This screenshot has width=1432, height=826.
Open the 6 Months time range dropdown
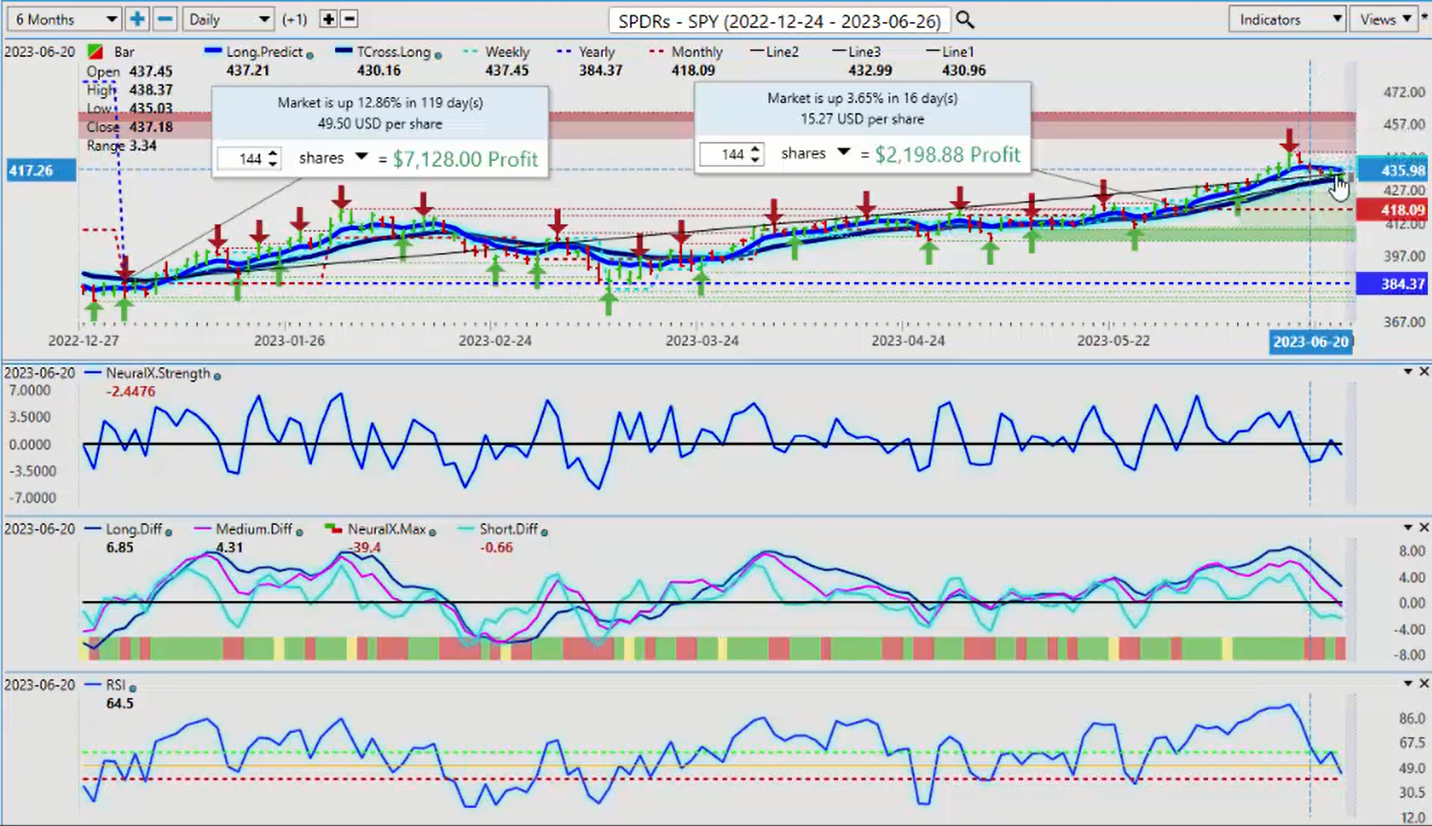click(x=62, y=19)
